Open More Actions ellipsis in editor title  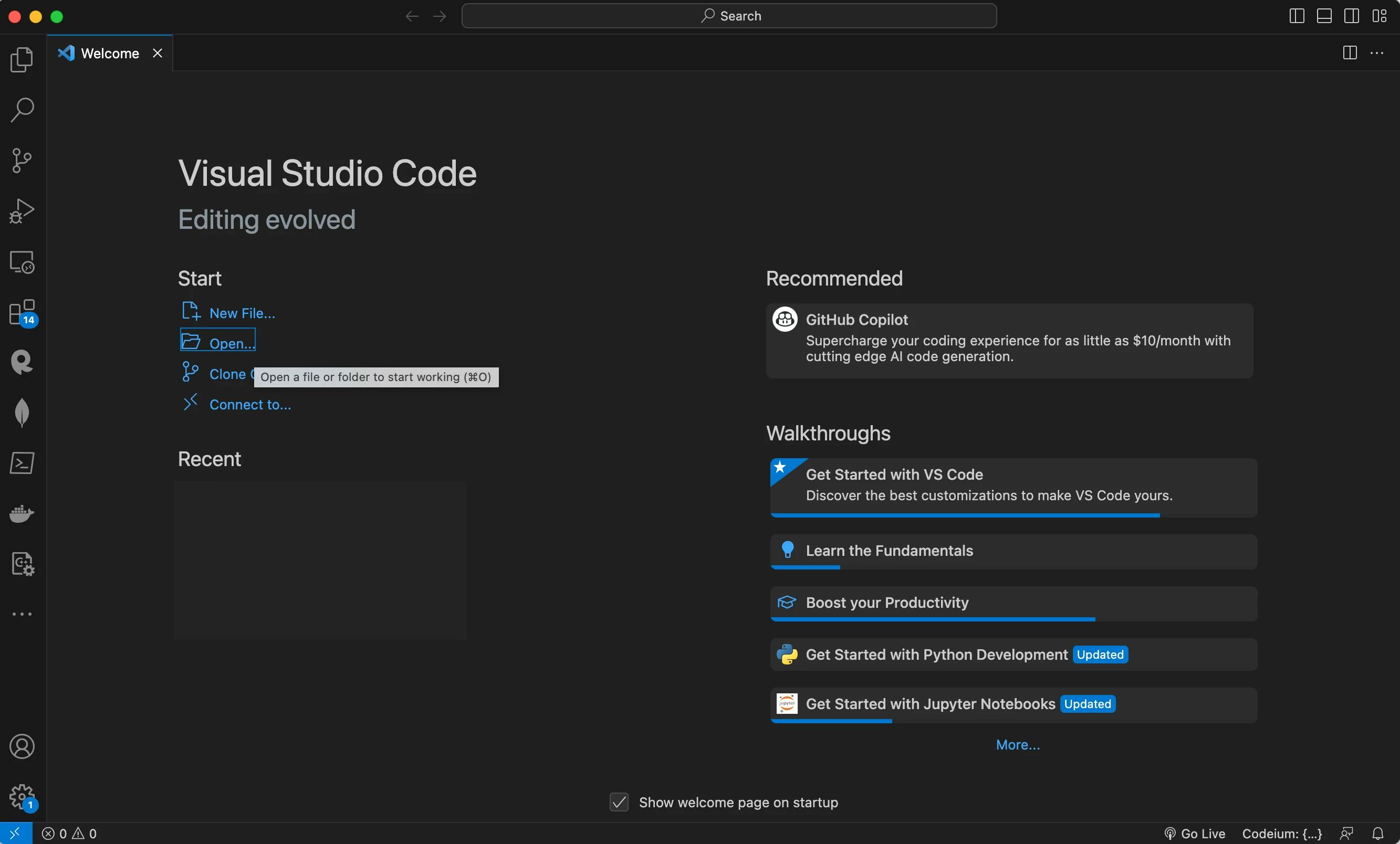click(x=1377, y=53)
